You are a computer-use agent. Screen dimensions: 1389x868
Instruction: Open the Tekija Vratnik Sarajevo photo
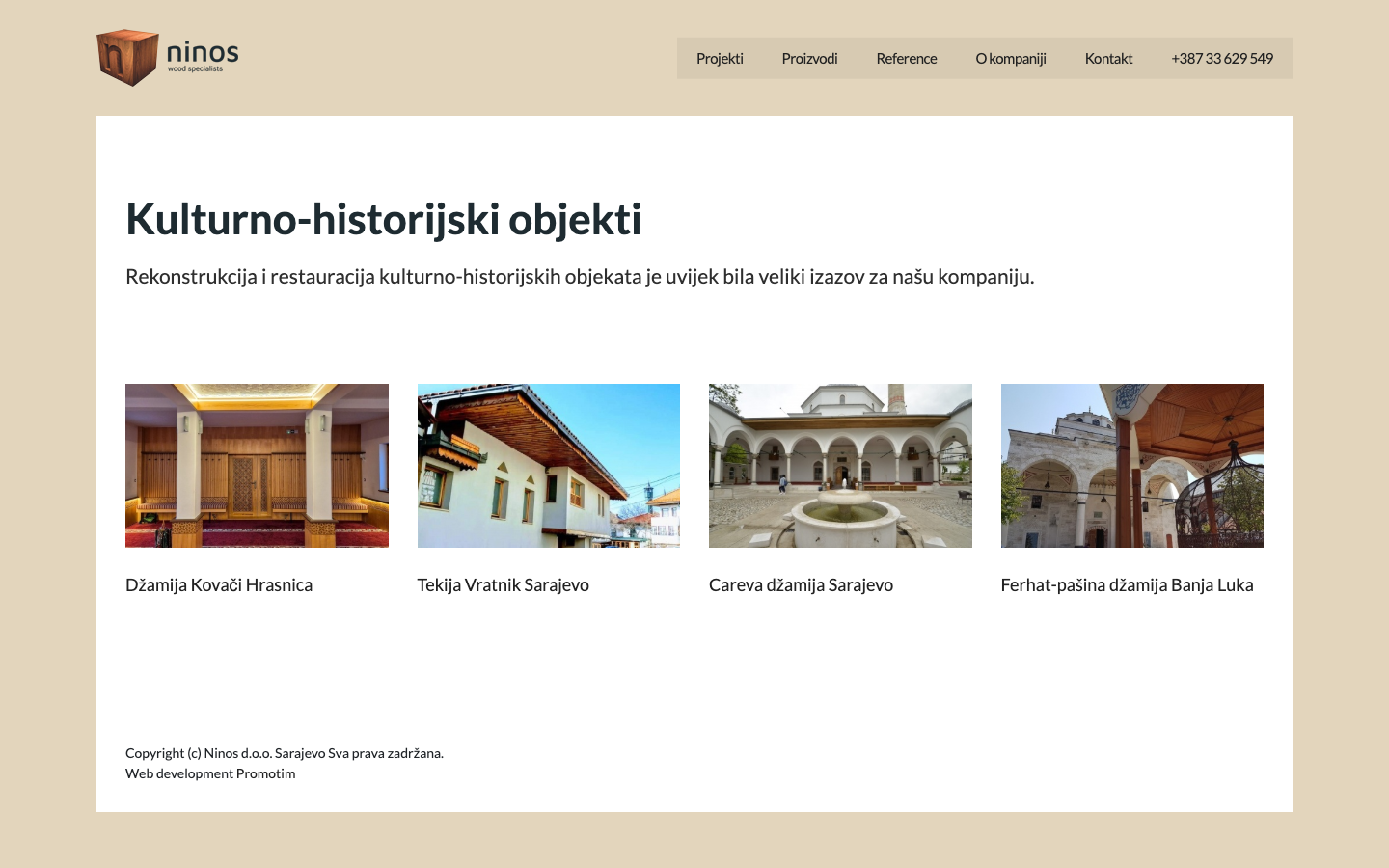[549, 466]
